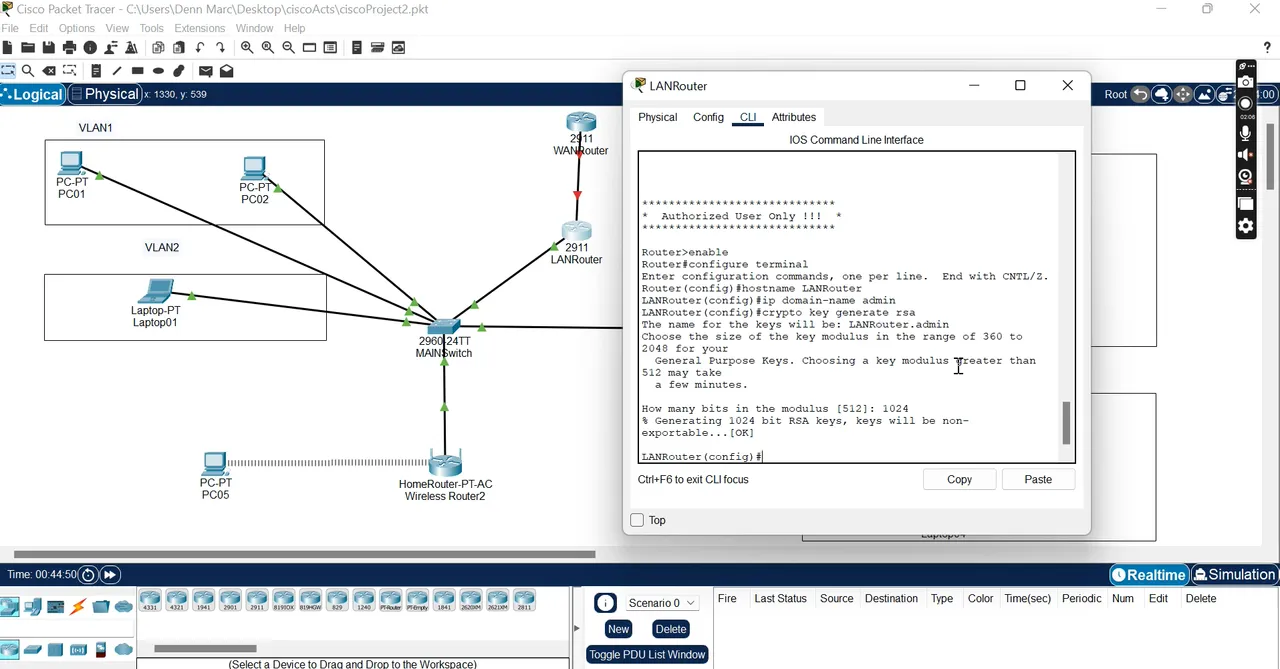The height and width of the screenshot is (669, 1280).
Task: Reset simulation time with power cycle icon
Action: pyautogui.click(x=89, y=575)
